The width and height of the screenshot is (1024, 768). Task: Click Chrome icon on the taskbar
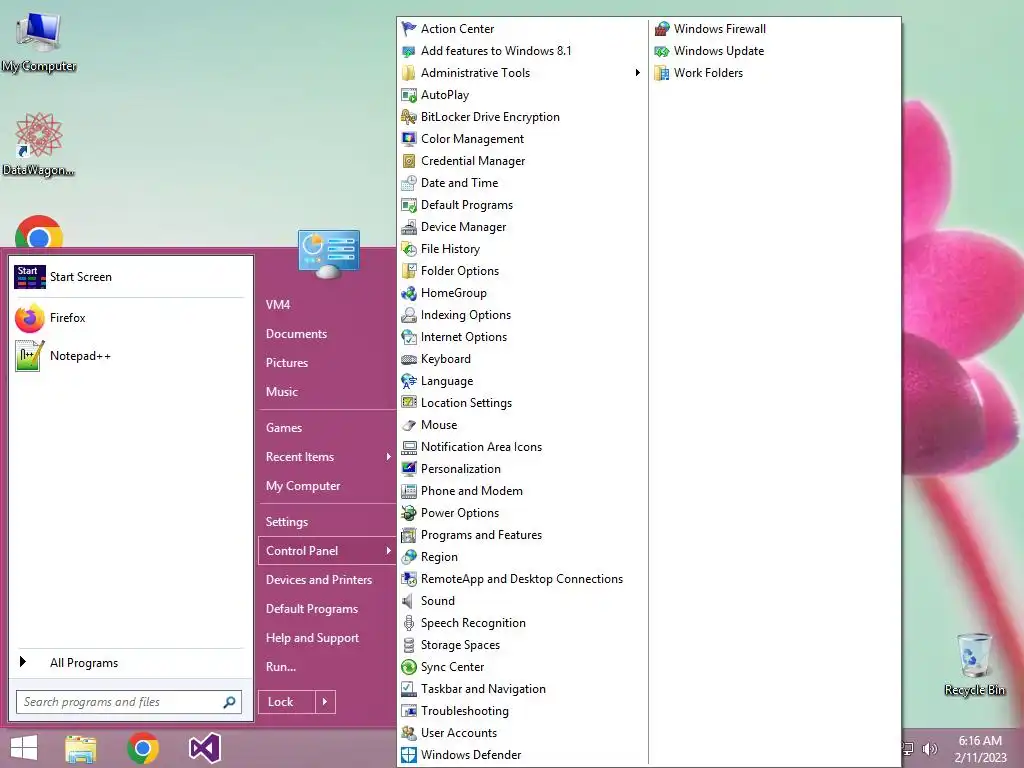point(143,748)
